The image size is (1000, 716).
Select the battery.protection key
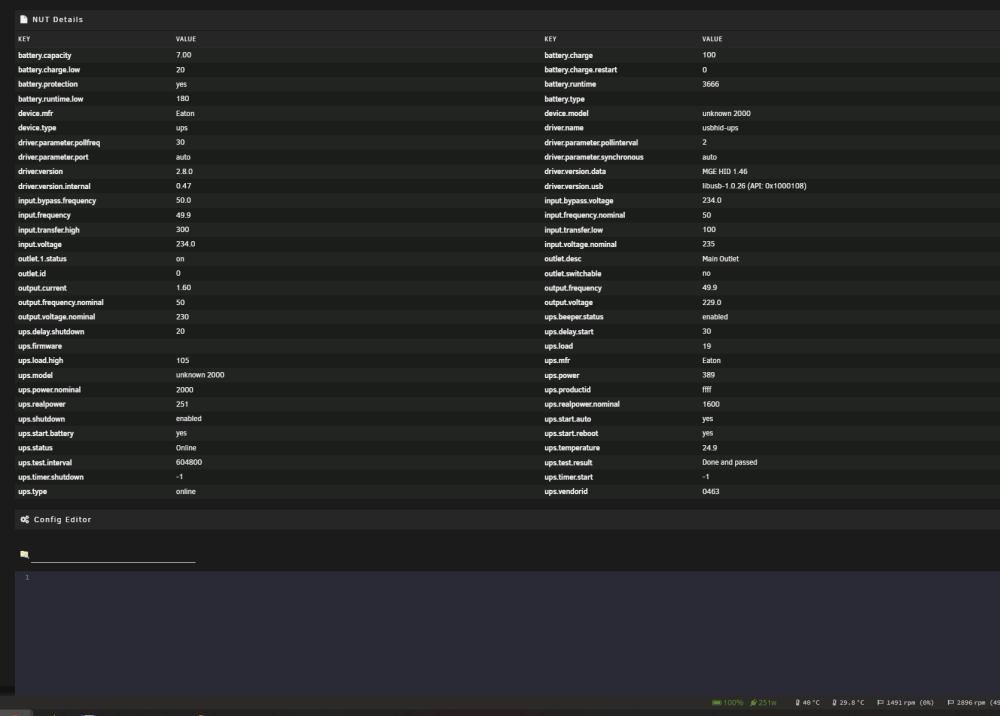48,84
